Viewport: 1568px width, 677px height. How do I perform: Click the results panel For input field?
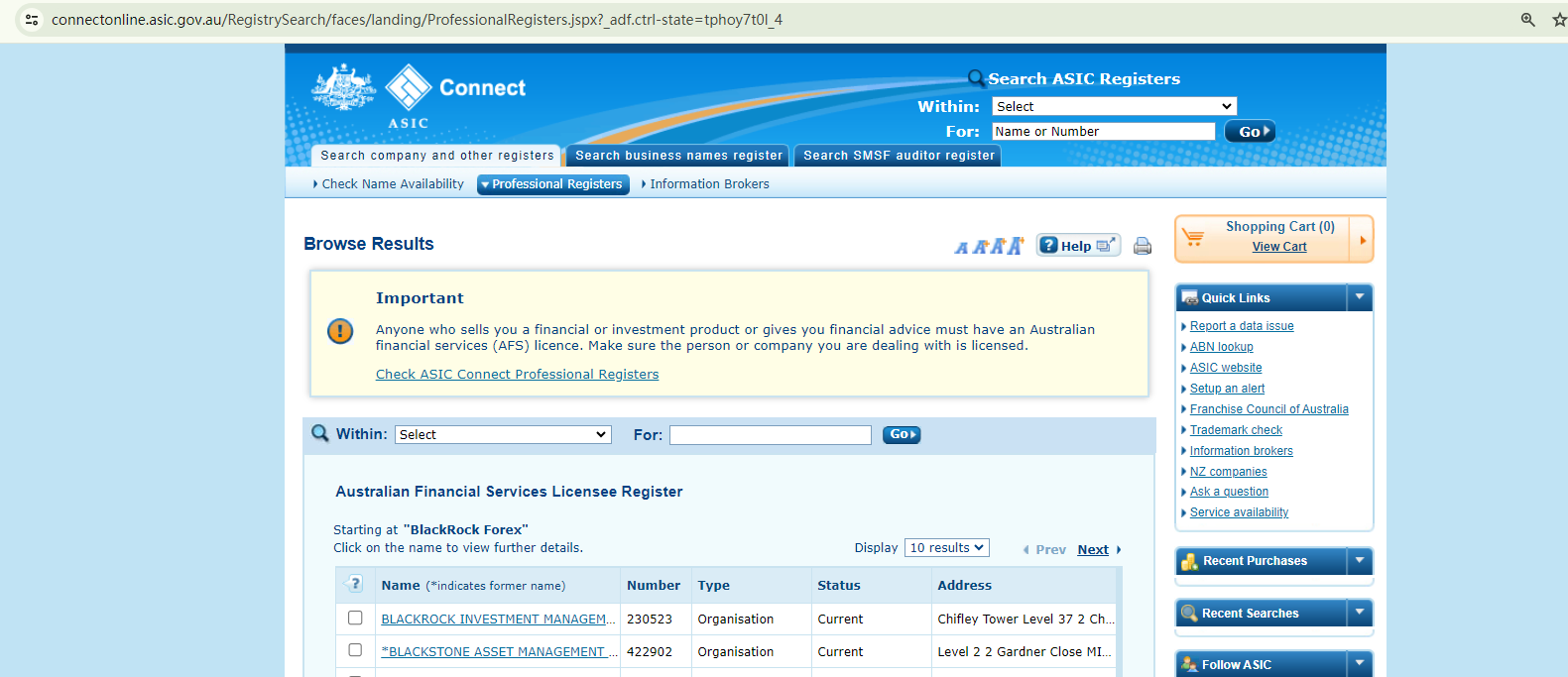coord(771,434)
